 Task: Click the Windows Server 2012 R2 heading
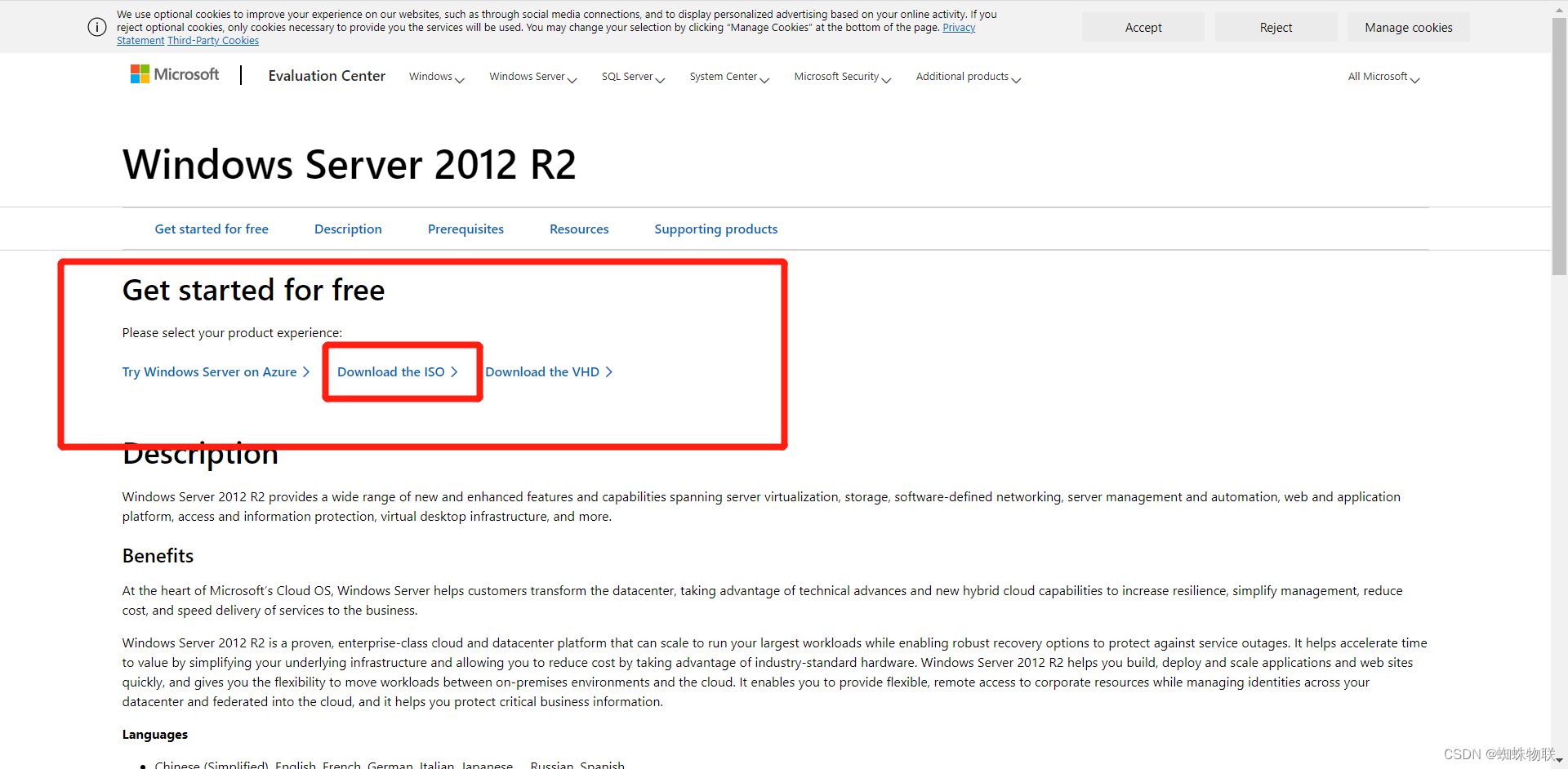[350, 165]
